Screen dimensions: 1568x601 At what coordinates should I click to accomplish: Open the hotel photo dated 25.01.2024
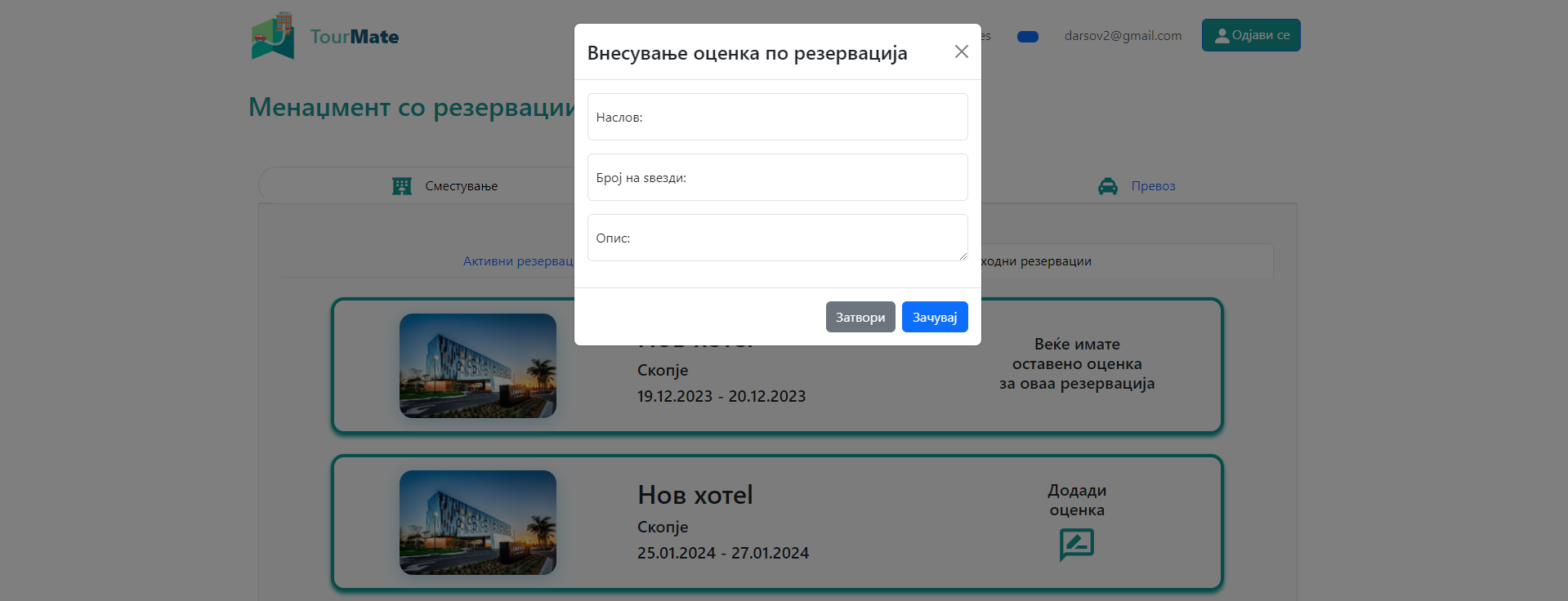477,523
